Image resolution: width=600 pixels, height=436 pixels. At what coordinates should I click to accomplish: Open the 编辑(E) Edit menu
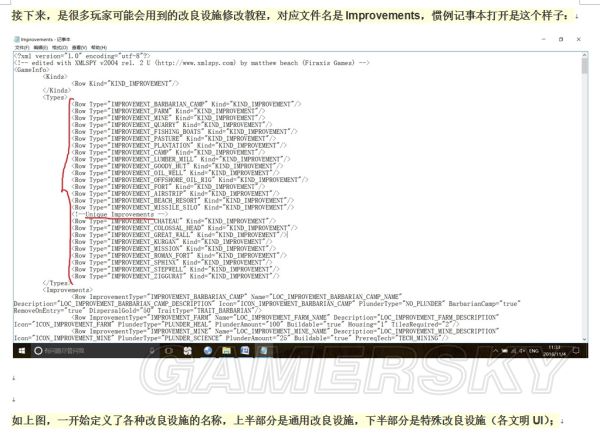(41, 46)
